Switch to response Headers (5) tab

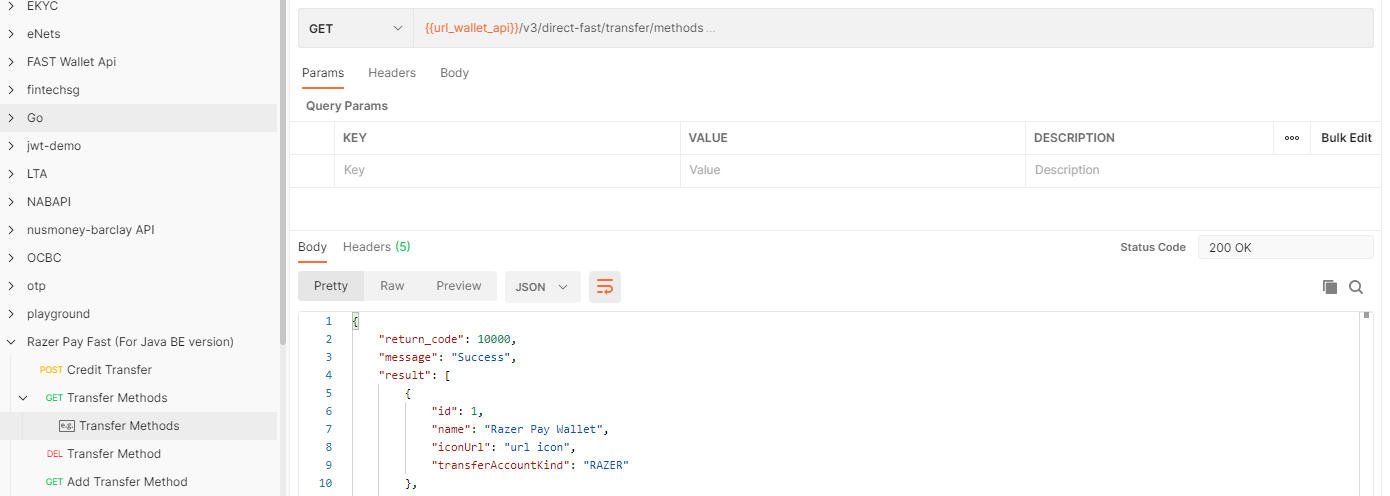coord(376,247)
